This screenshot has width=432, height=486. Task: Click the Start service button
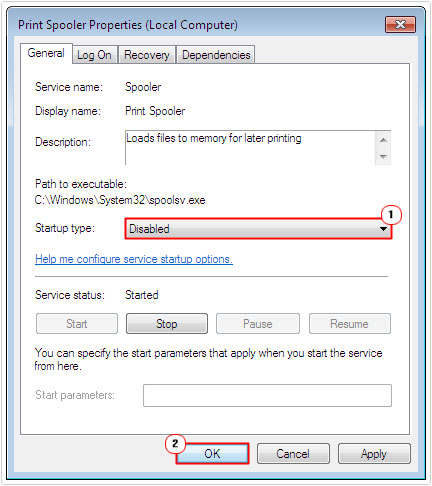click(77, 324)
